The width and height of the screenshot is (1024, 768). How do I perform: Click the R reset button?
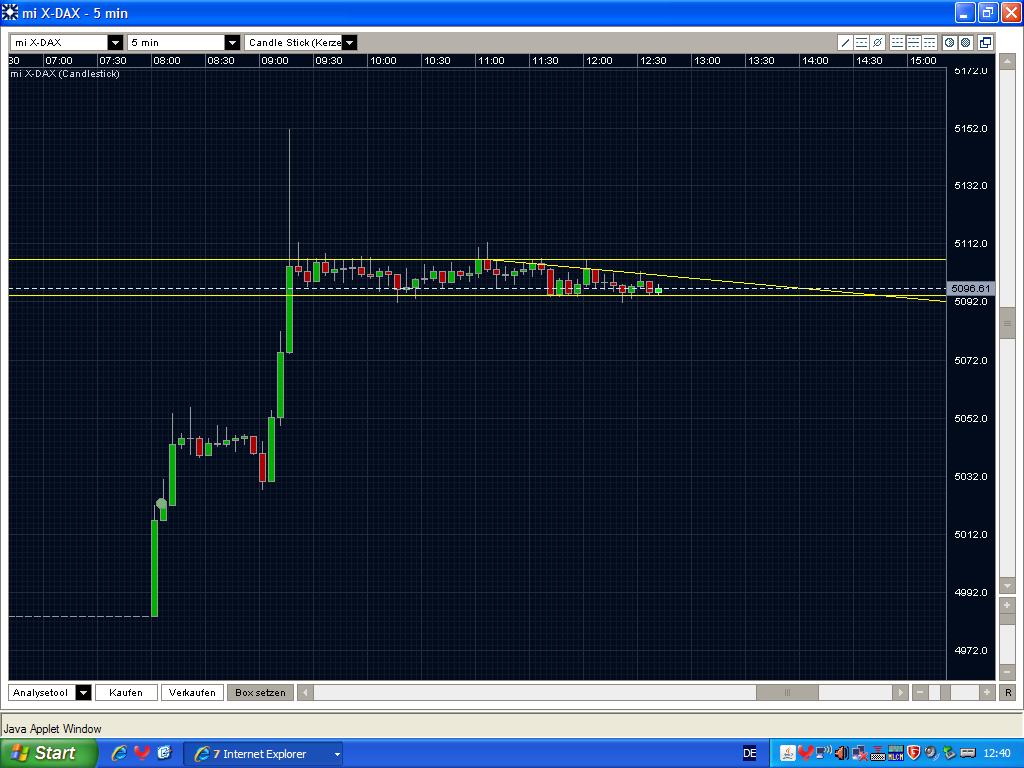point(1008,692)
